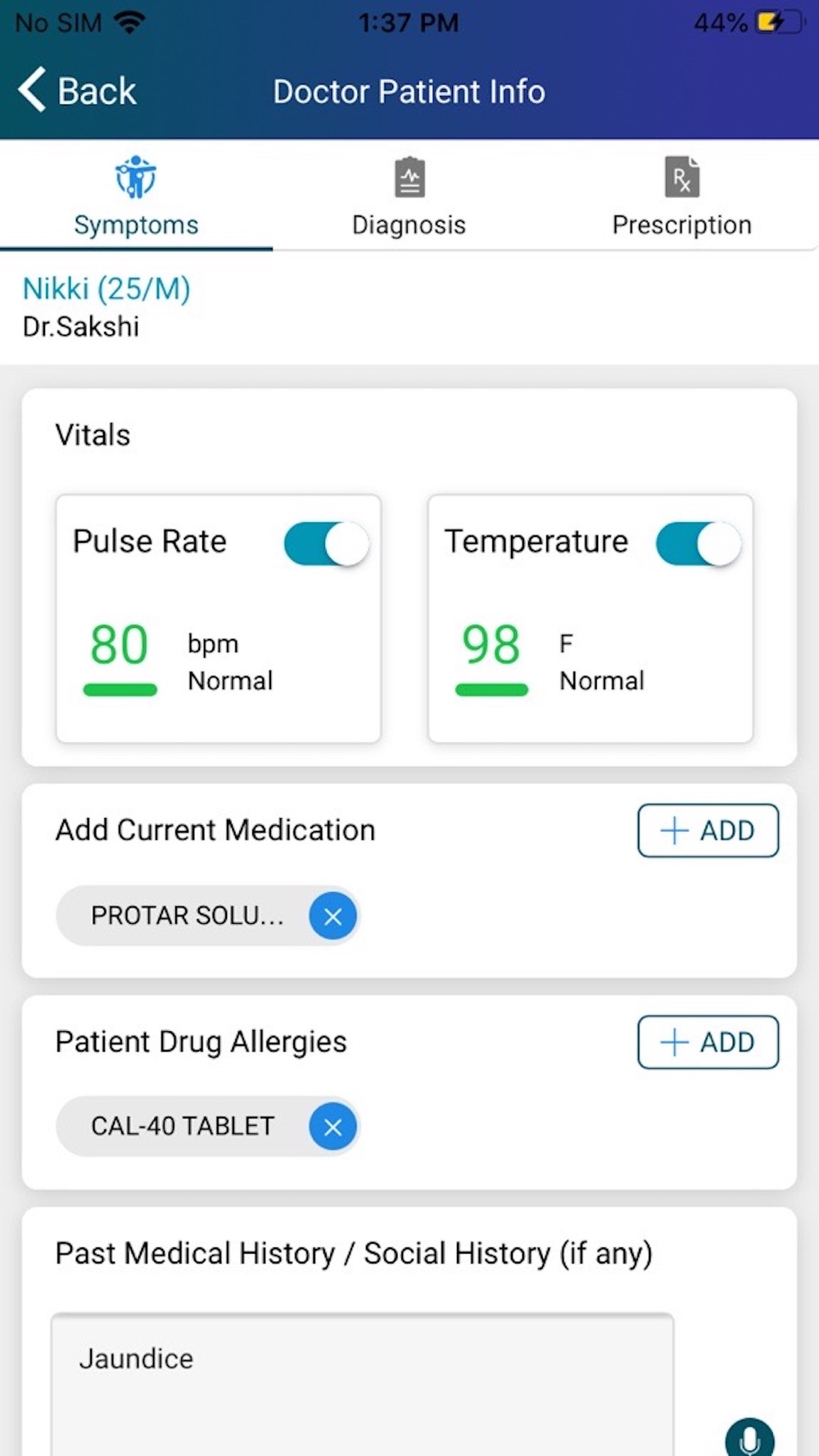Click the Past Medical History text field
Screen dimensions: 819x1456
tap(362, 1384)
